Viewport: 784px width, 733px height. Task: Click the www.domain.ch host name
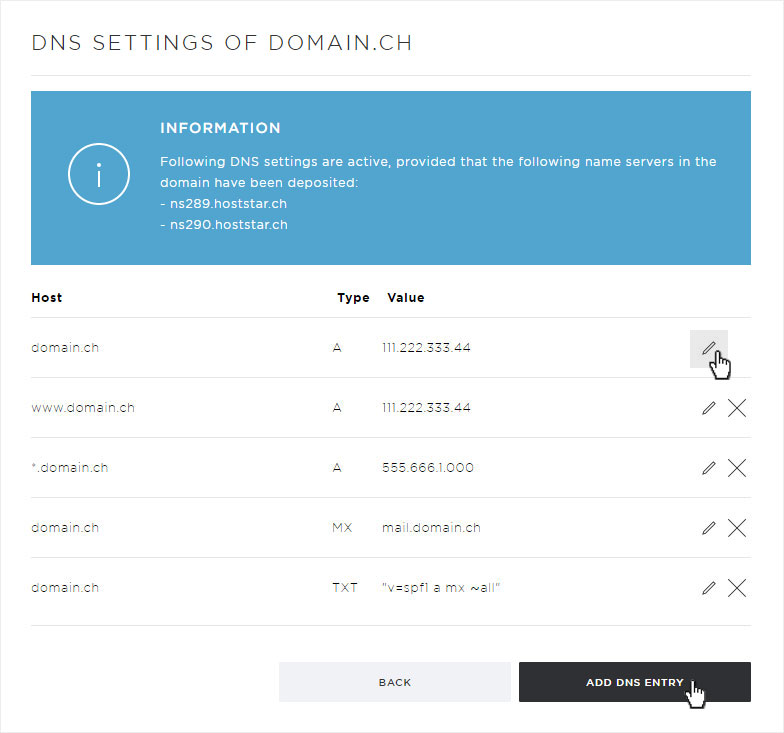[83, 408]
